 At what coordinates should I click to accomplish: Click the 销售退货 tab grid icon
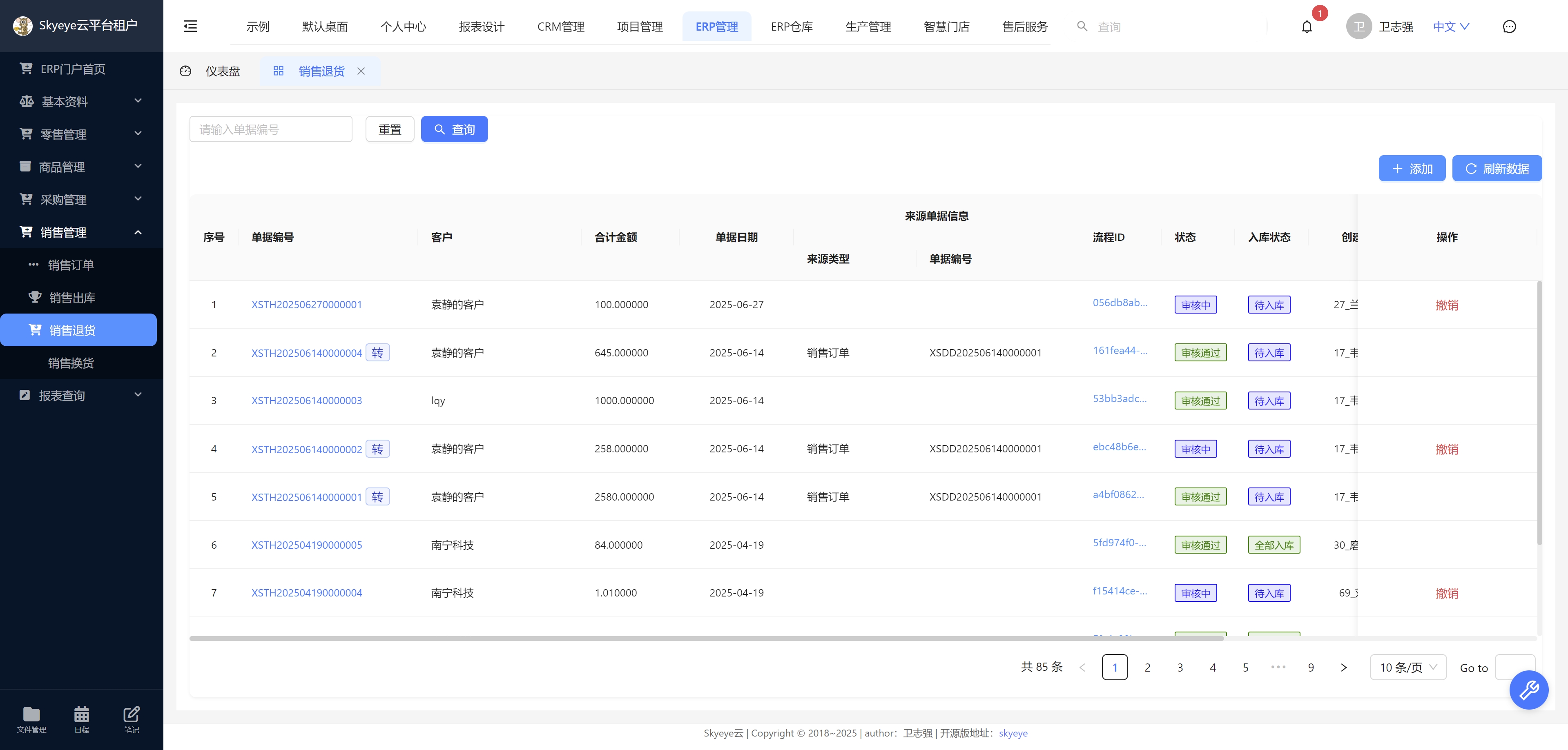point(278,71)
